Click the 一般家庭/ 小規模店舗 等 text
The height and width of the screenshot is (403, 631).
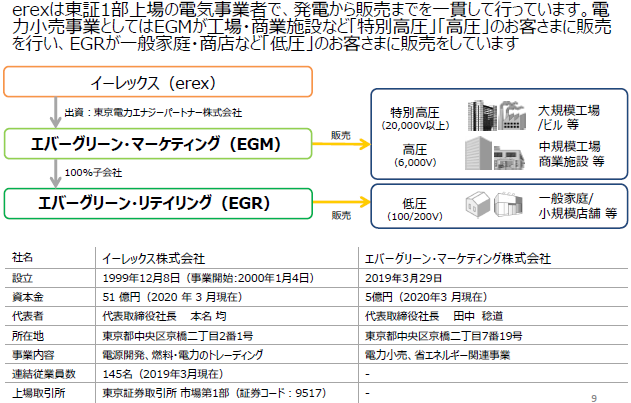(577, 206)
